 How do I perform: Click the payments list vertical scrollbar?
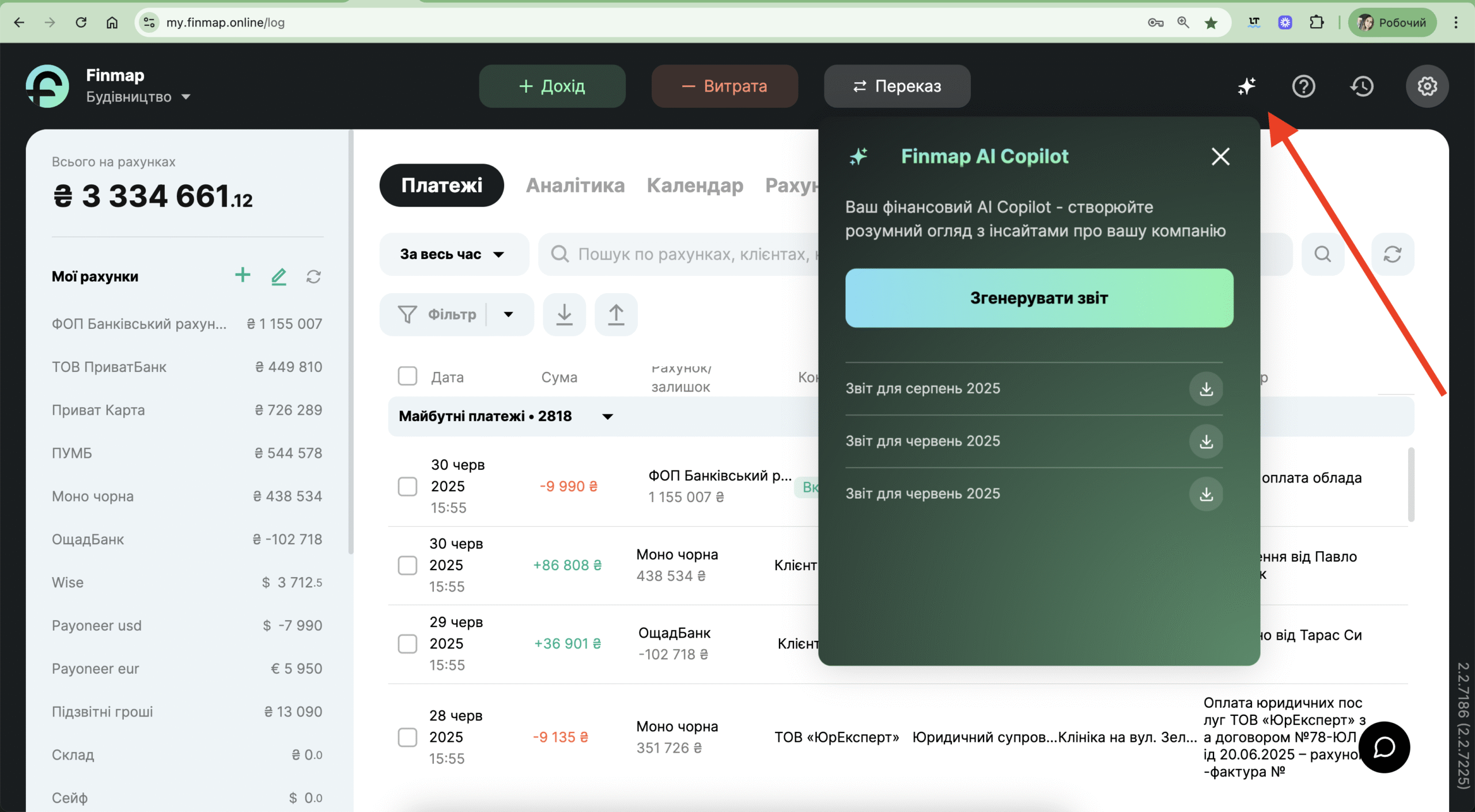click(x=1411, y=484)
